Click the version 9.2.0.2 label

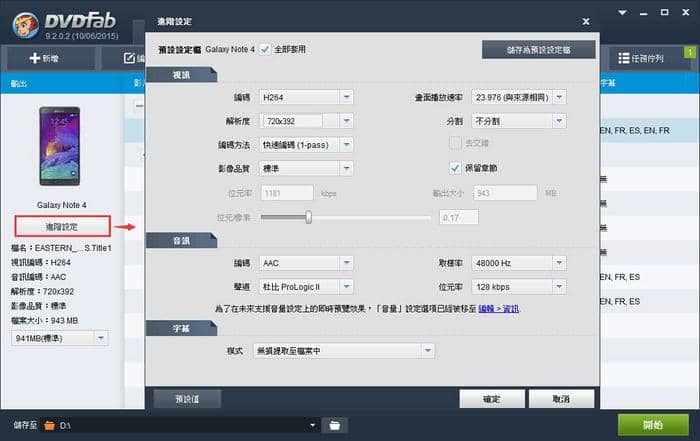pos(82,36)
